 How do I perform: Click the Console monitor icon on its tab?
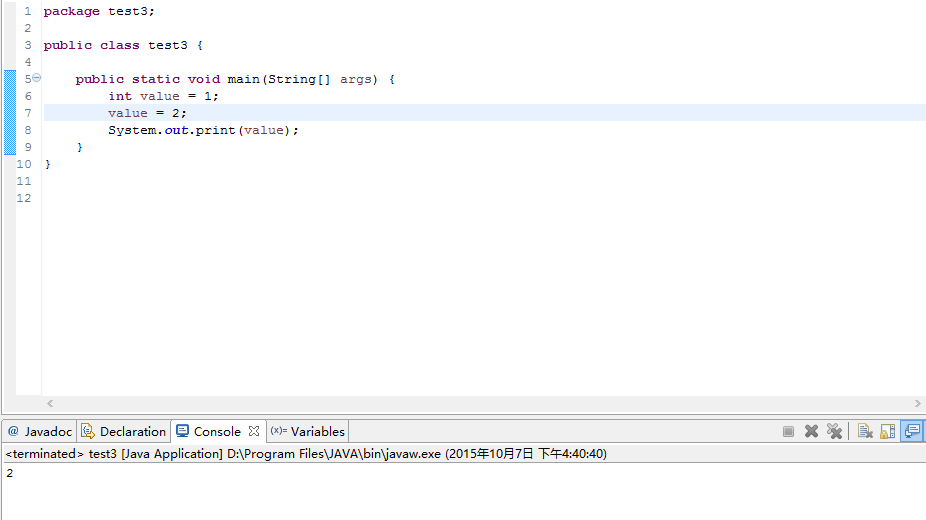point(182,431)
